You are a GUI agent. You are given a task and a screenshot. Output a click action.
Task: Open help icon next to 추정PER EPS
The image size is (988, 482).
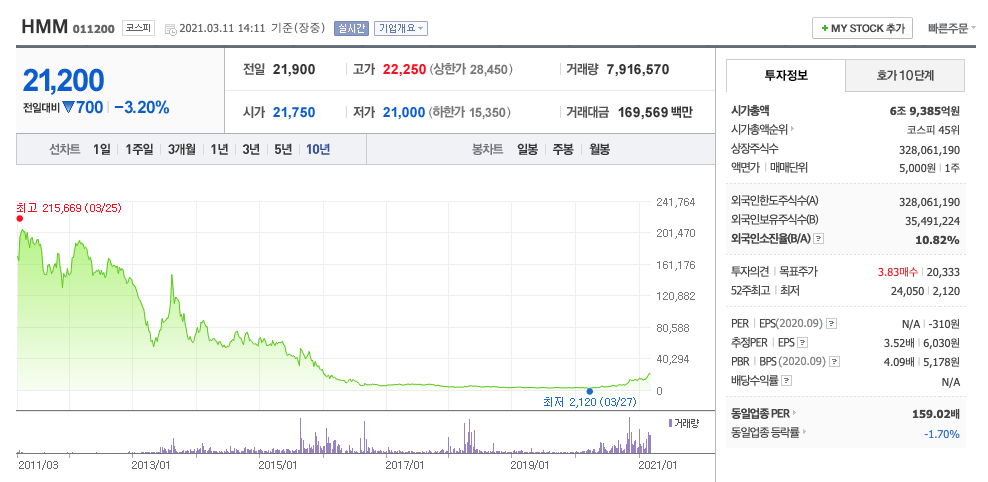[803, 343]
